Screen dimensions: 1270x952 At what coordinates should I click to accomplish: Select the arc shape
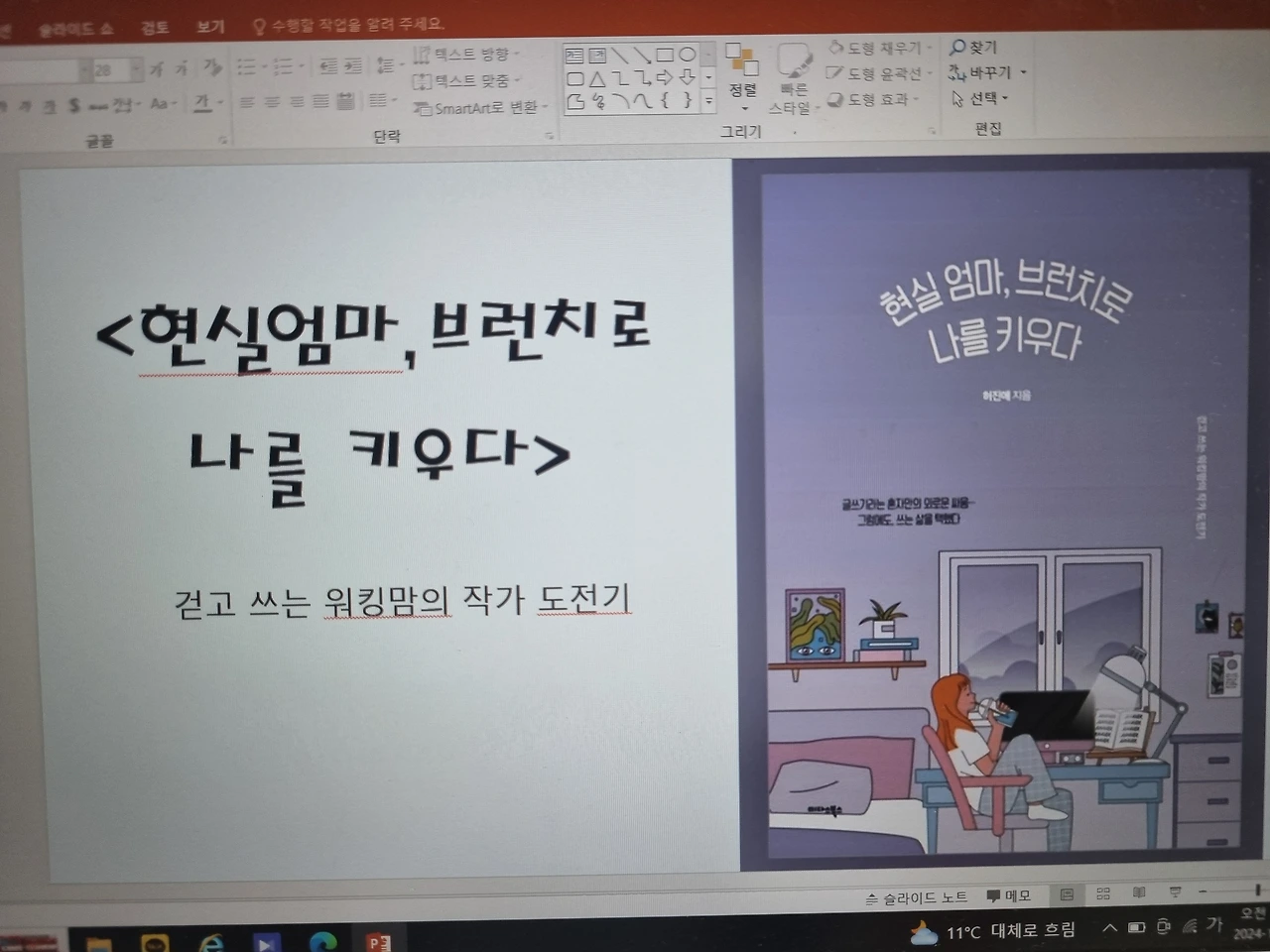click(620, 100)
